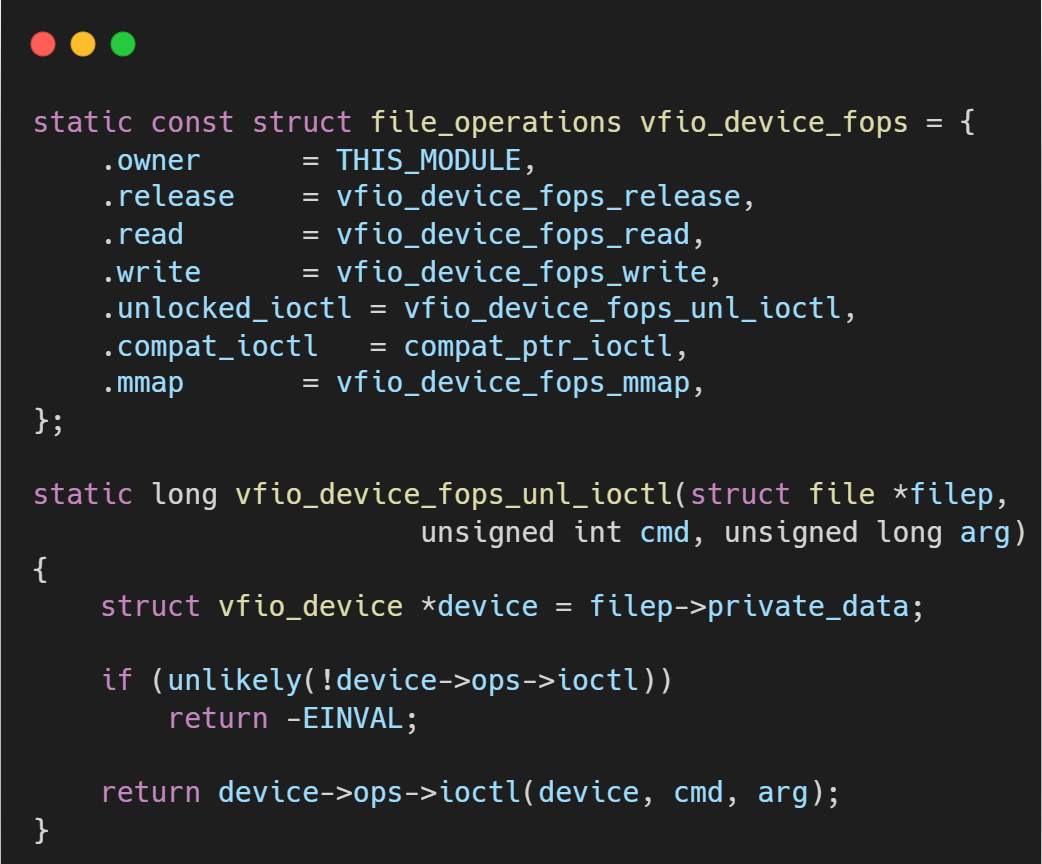Click THIS_MODULE in the owner assignment
Screen dimensions: 1042x864
tap(428, 160)
